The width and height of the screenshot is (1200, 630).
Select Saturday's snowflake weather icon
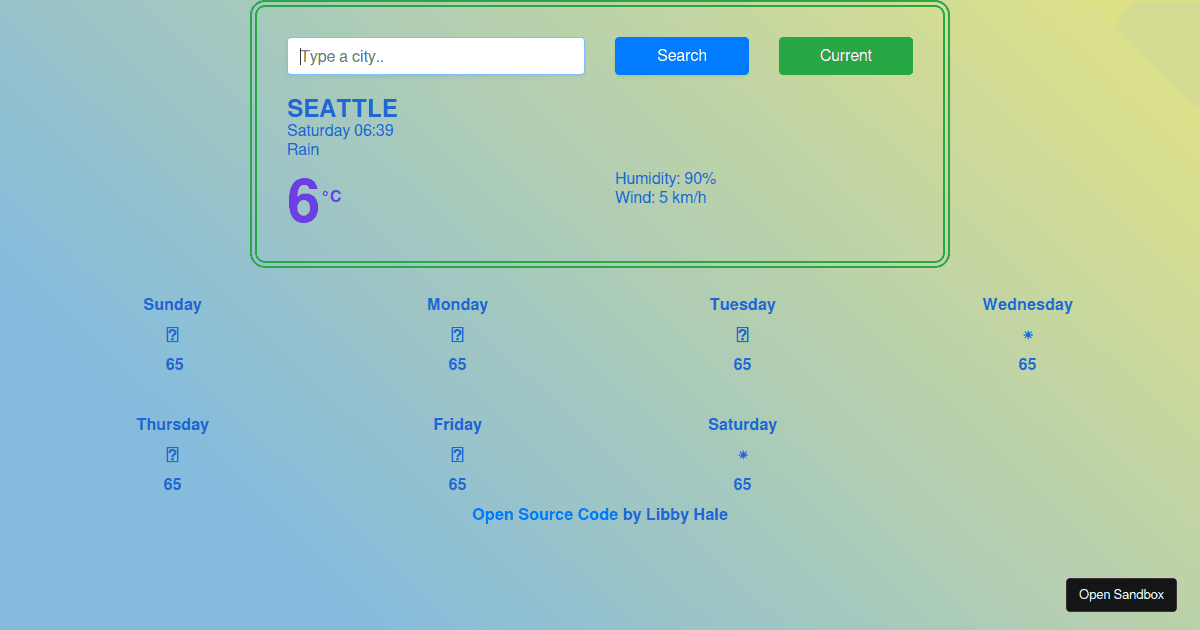pyautogui.click(x=742, y=455)
